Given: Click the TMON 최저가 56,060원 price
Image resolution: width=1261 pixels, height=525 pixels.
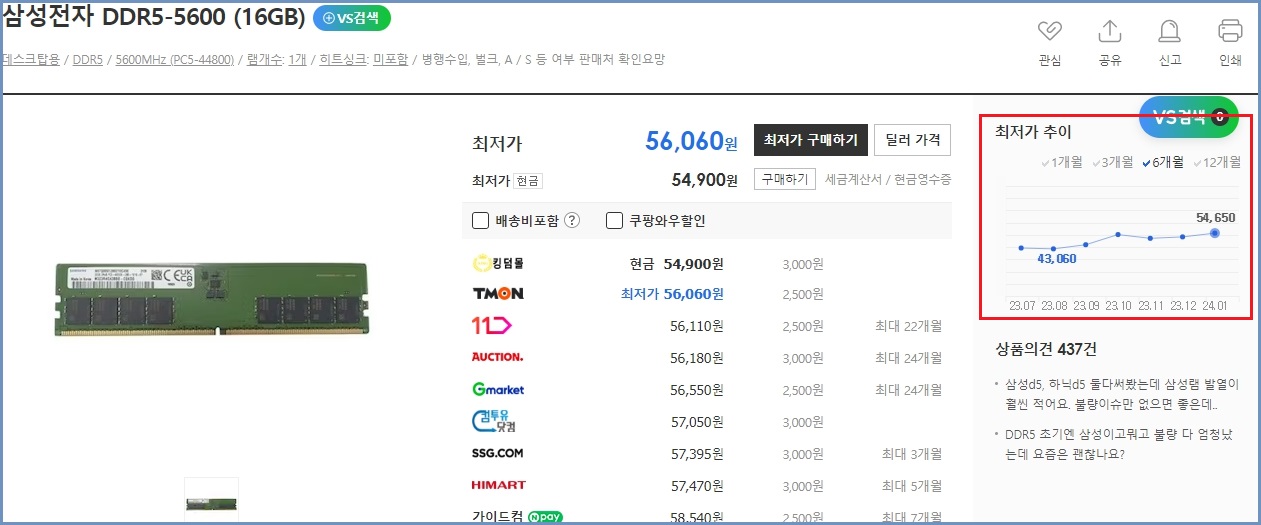Looking at the screenshot, I should [x=672, y=294].
